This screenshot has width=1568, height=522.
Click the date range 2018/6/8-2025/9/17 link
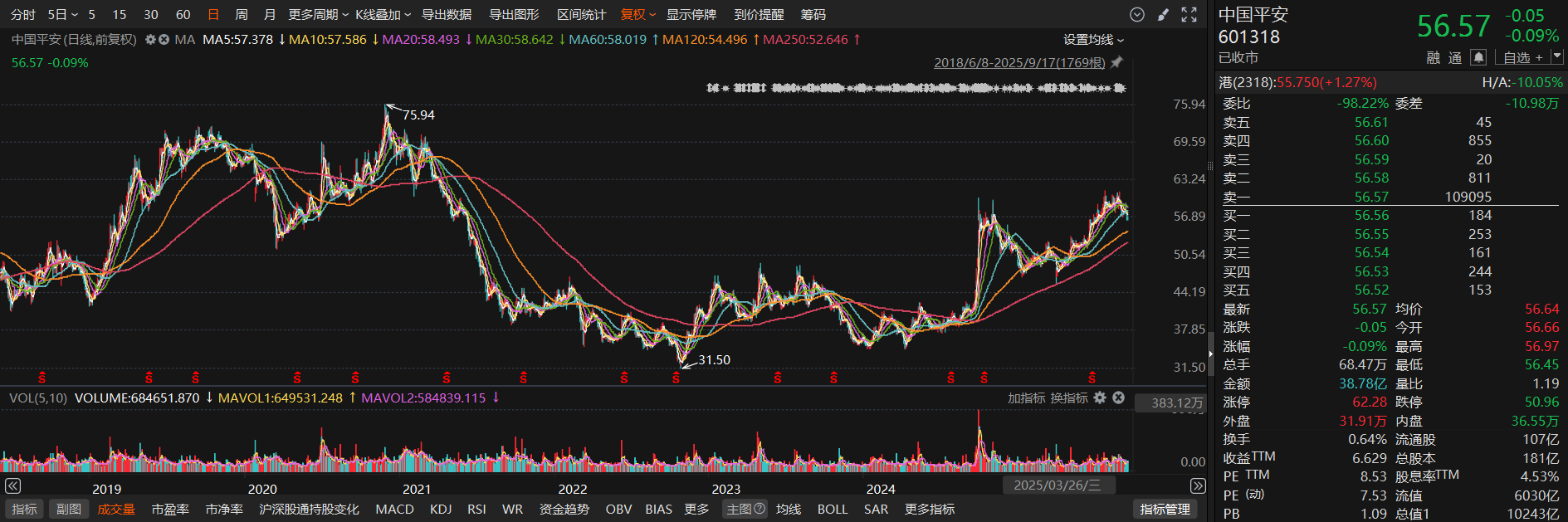(1019, 63)
